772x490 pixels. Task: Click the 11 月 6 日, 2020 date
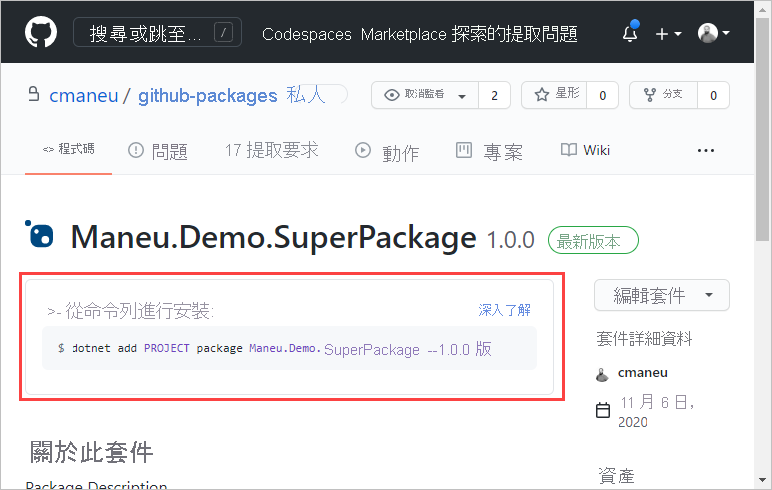click(x=657, y=411)
